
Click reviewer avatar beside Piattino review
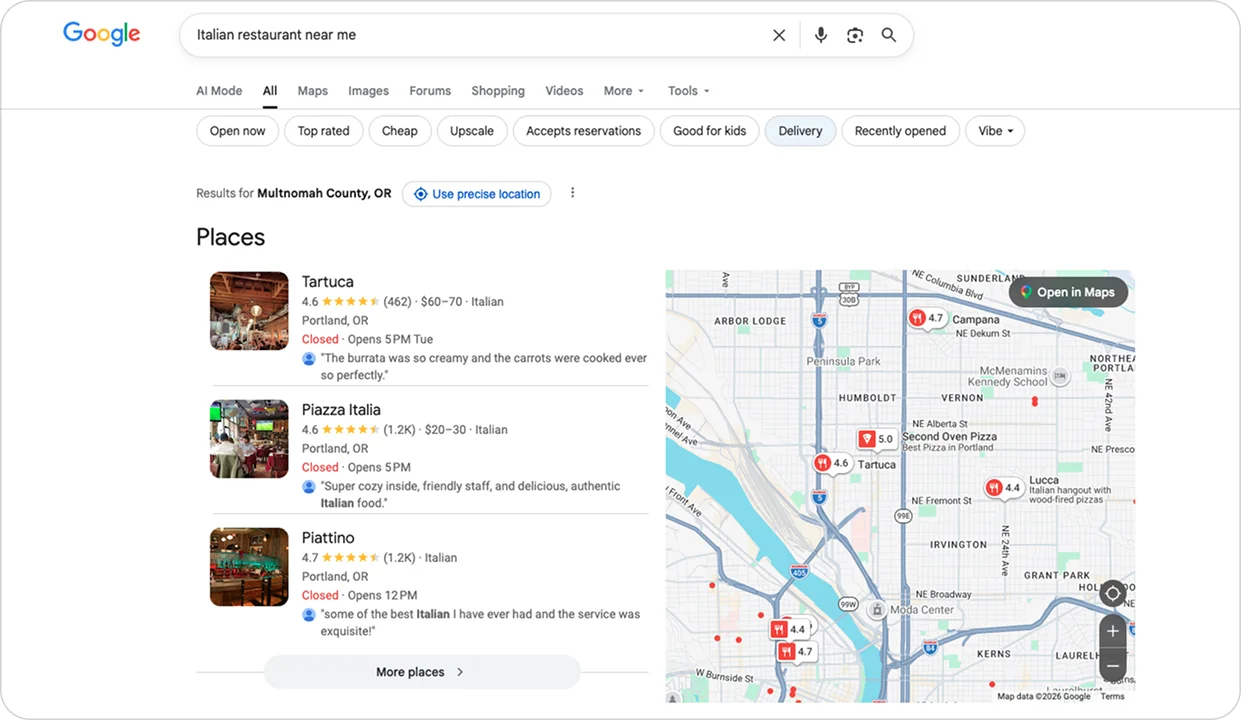point(309,614)
